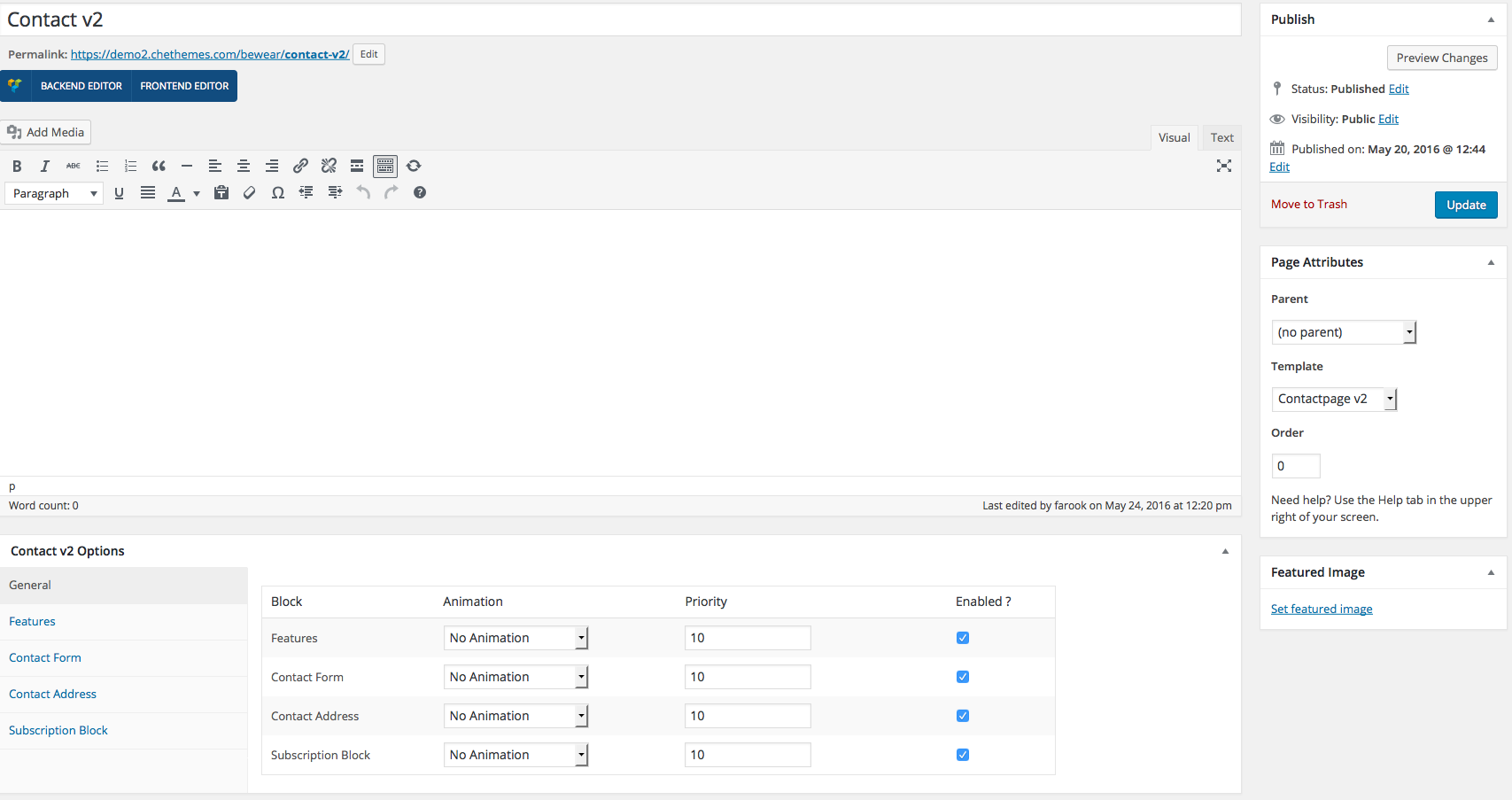1512x800 pixels.
Task: Underline the selected text
Action: coord(120,192)
